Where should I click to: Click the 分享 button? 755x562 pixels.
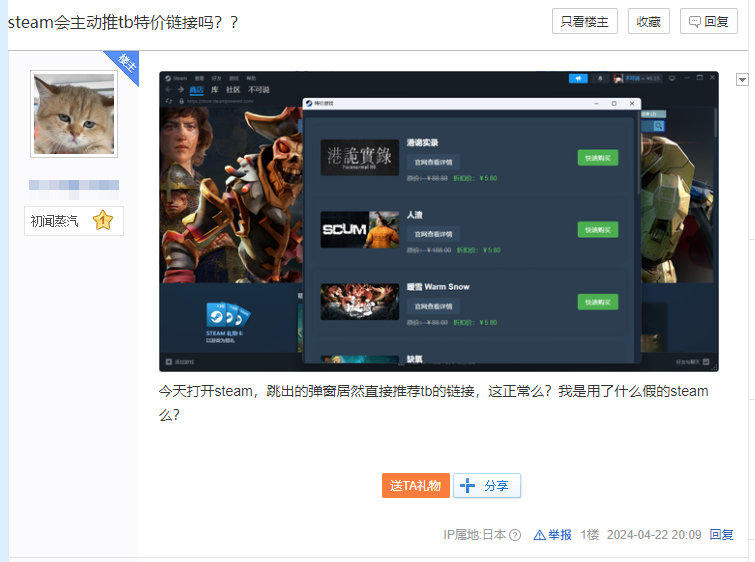point(487,485)
